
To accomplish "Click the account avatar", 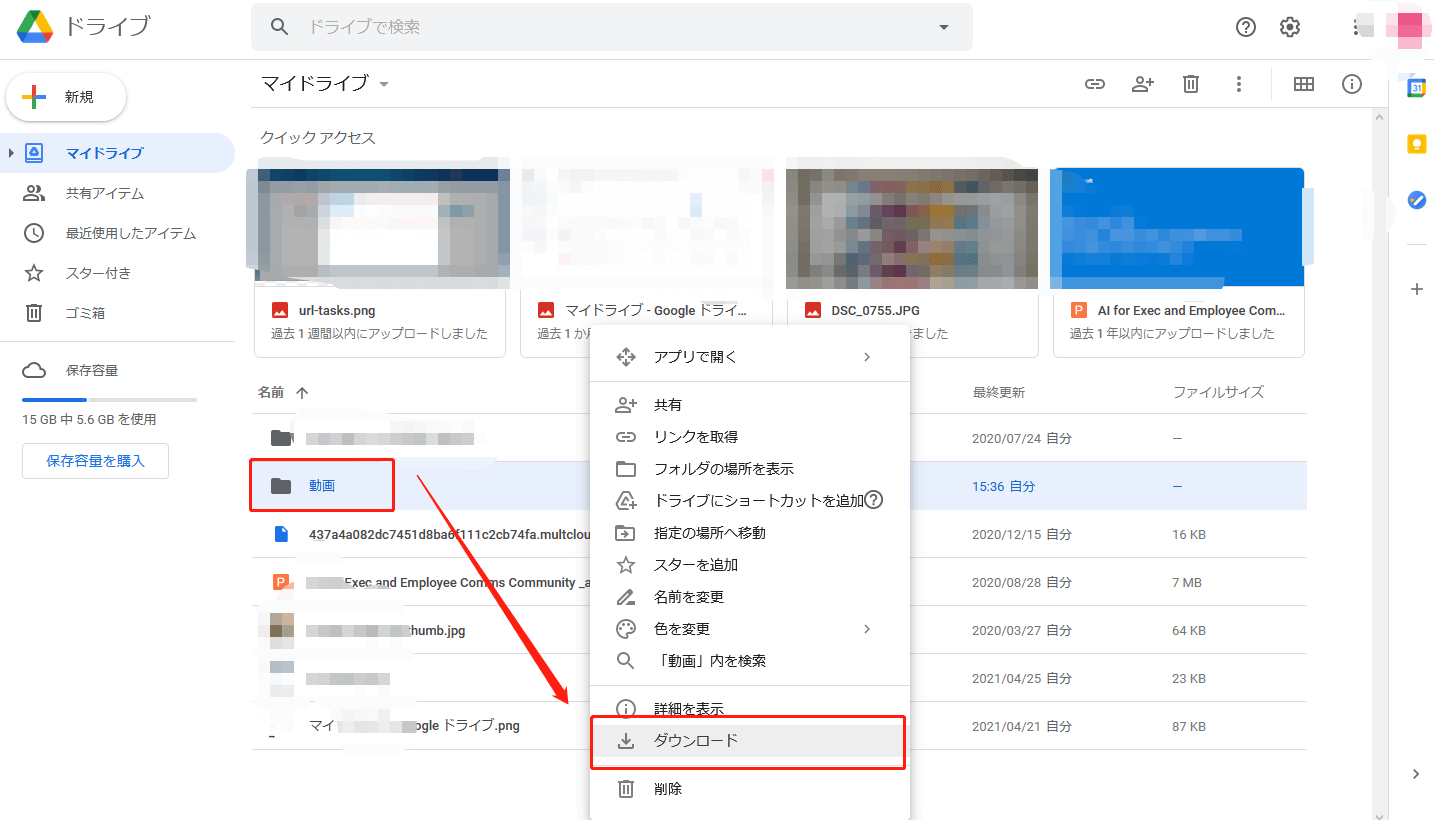I will tap(1408, 27).
